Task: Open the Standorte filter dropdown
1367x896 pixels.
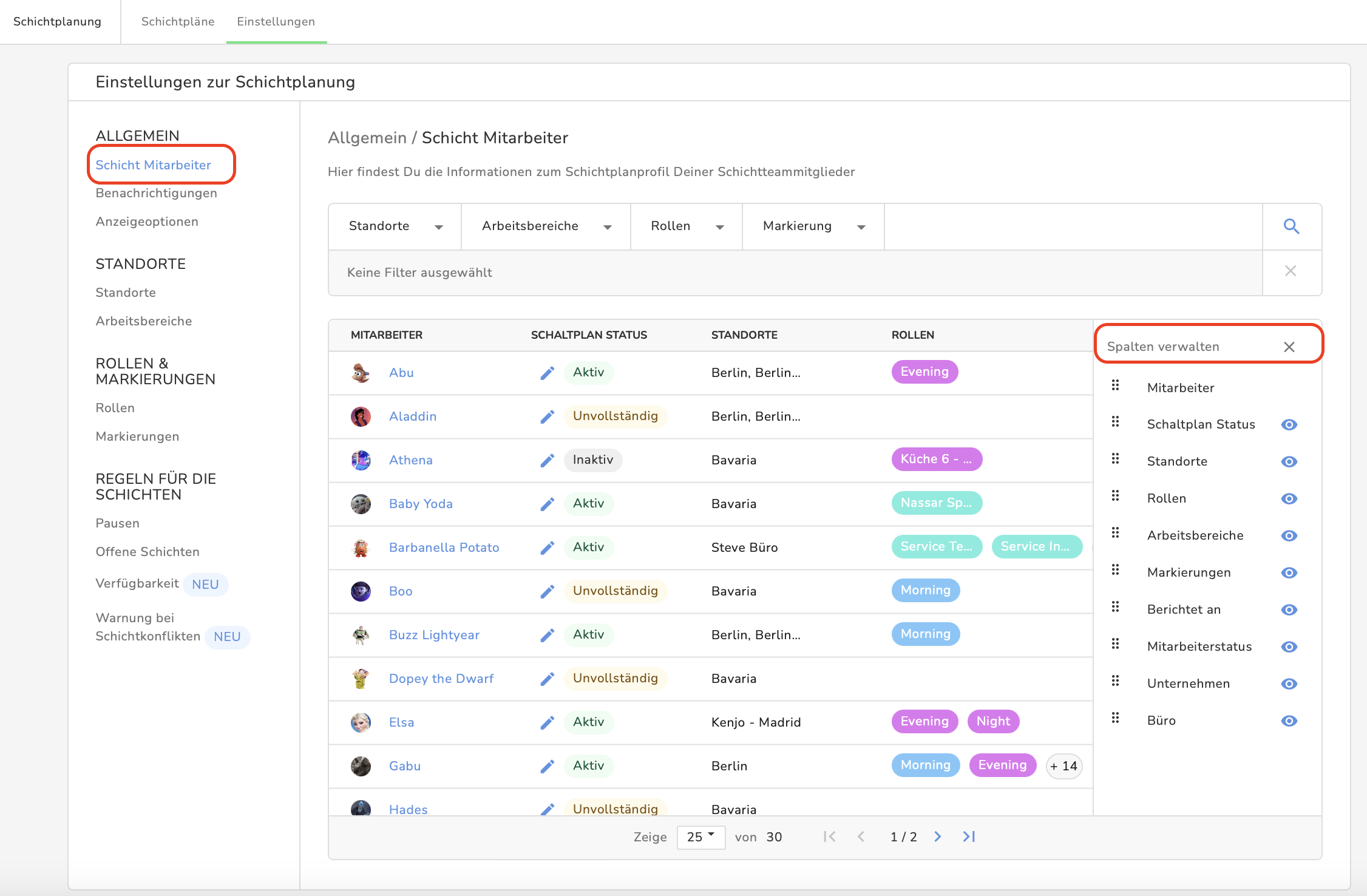Action: [395, 226]
